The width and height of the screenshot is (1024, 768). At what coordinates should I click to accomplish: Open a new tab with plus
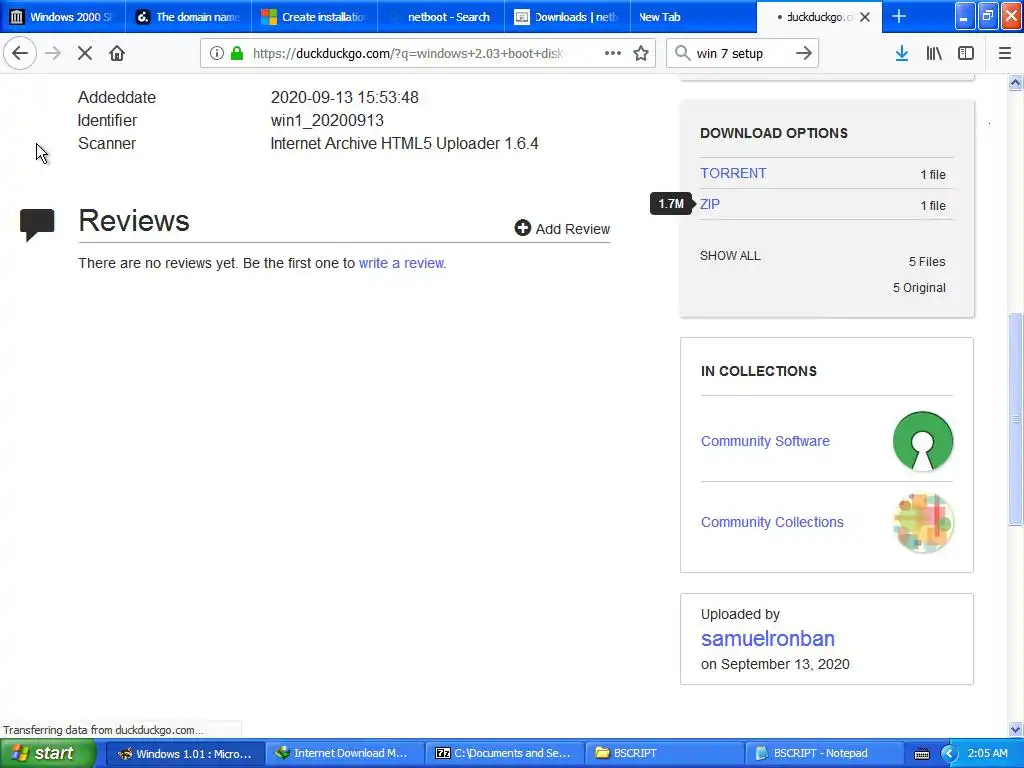click(899, 16)
